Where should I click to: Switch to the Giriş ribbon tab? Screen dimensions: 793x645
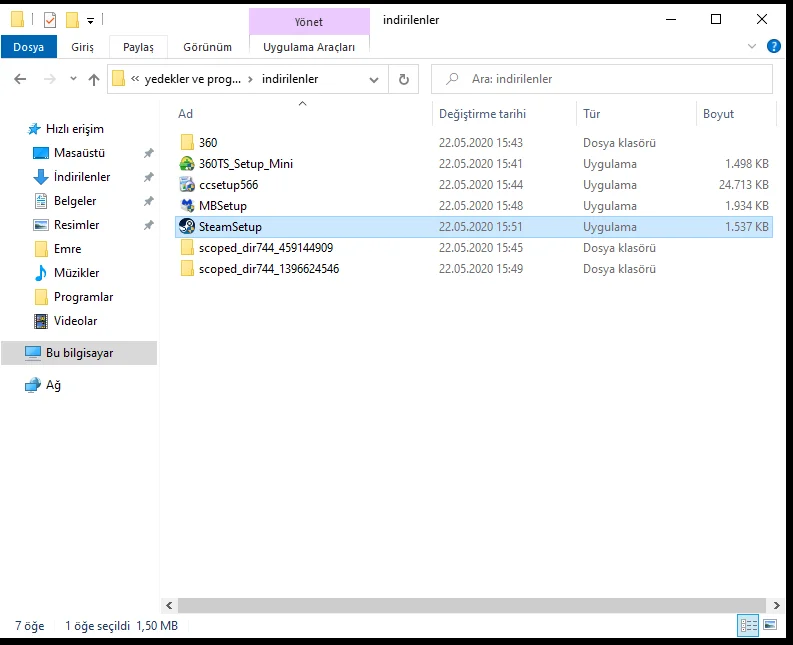click(82, 47)
